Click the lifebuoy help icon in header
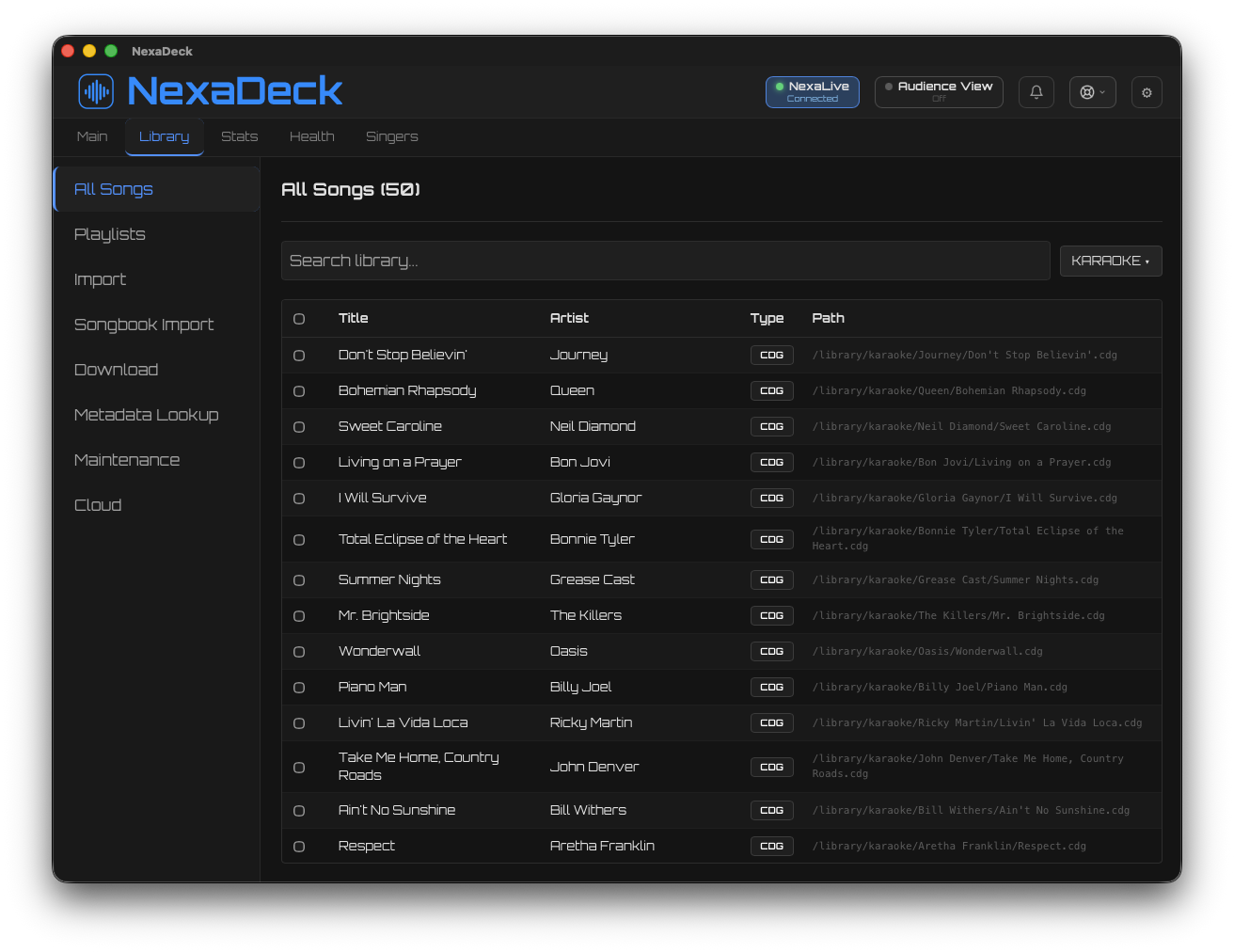 [x=1086, y=91]
